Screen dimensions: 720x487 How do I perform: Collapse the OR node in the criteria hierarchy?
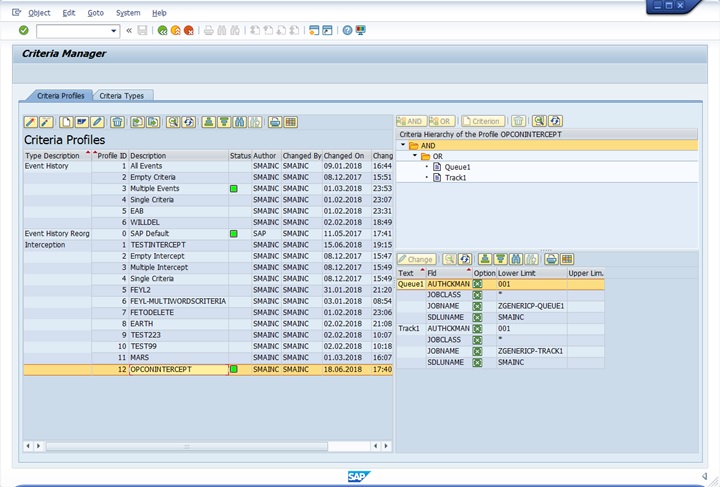click(415, 156)
